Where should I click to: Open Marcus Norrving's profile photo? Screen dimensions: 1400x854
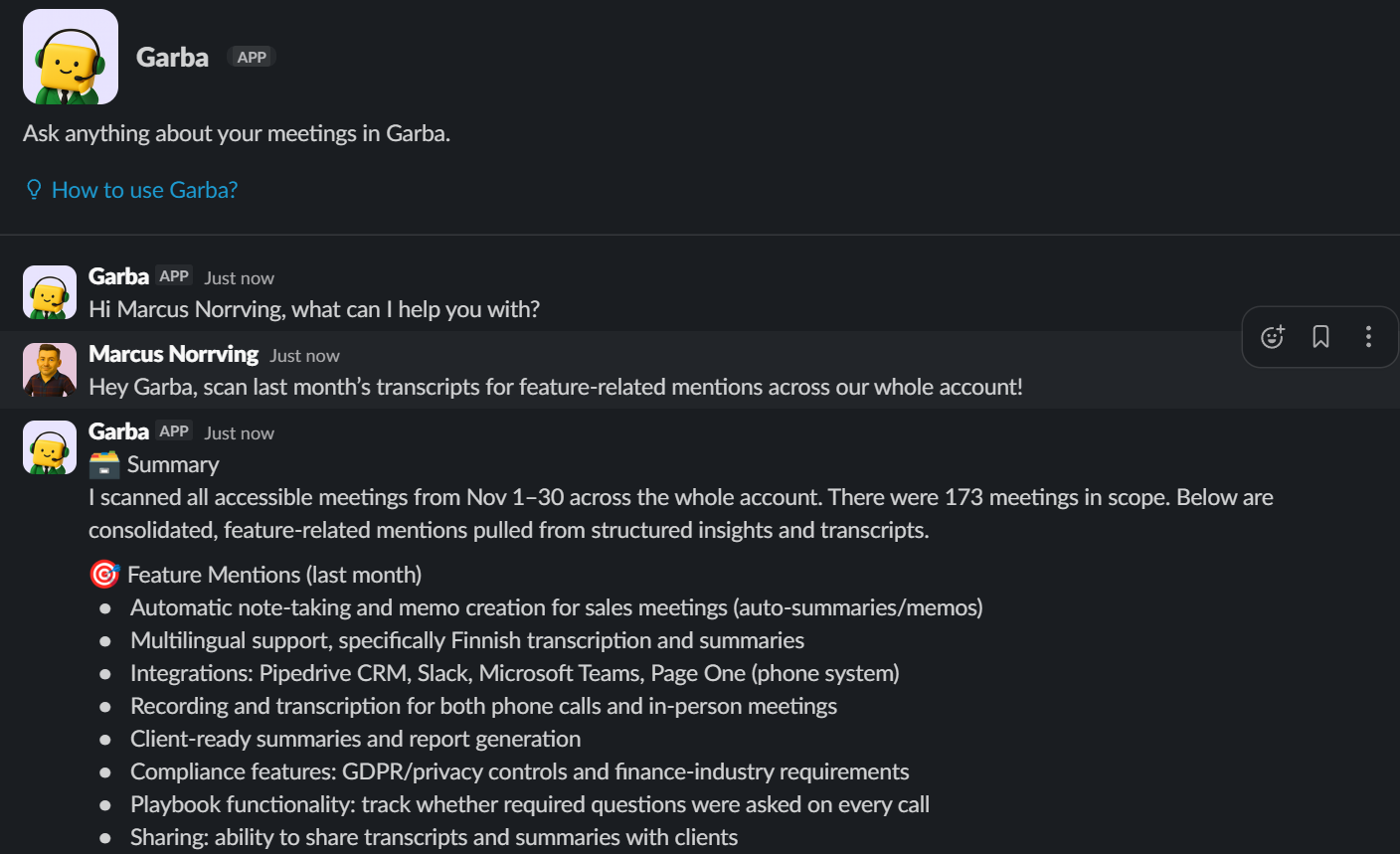[50, 370]
